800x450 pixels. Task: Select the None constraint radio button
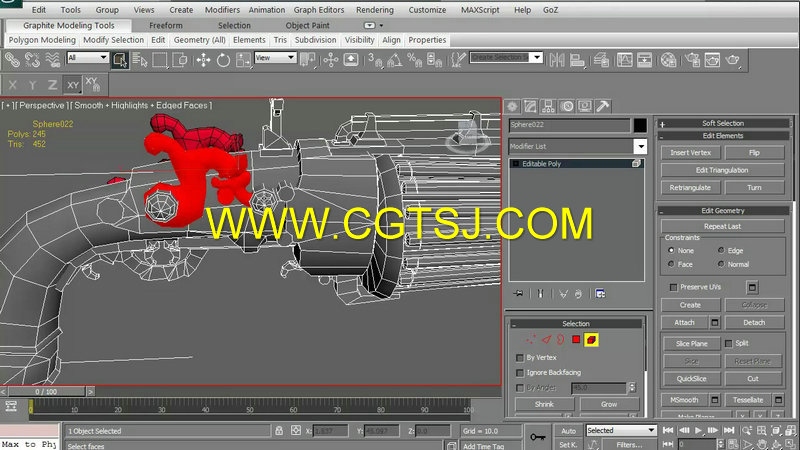coord(671,250)
